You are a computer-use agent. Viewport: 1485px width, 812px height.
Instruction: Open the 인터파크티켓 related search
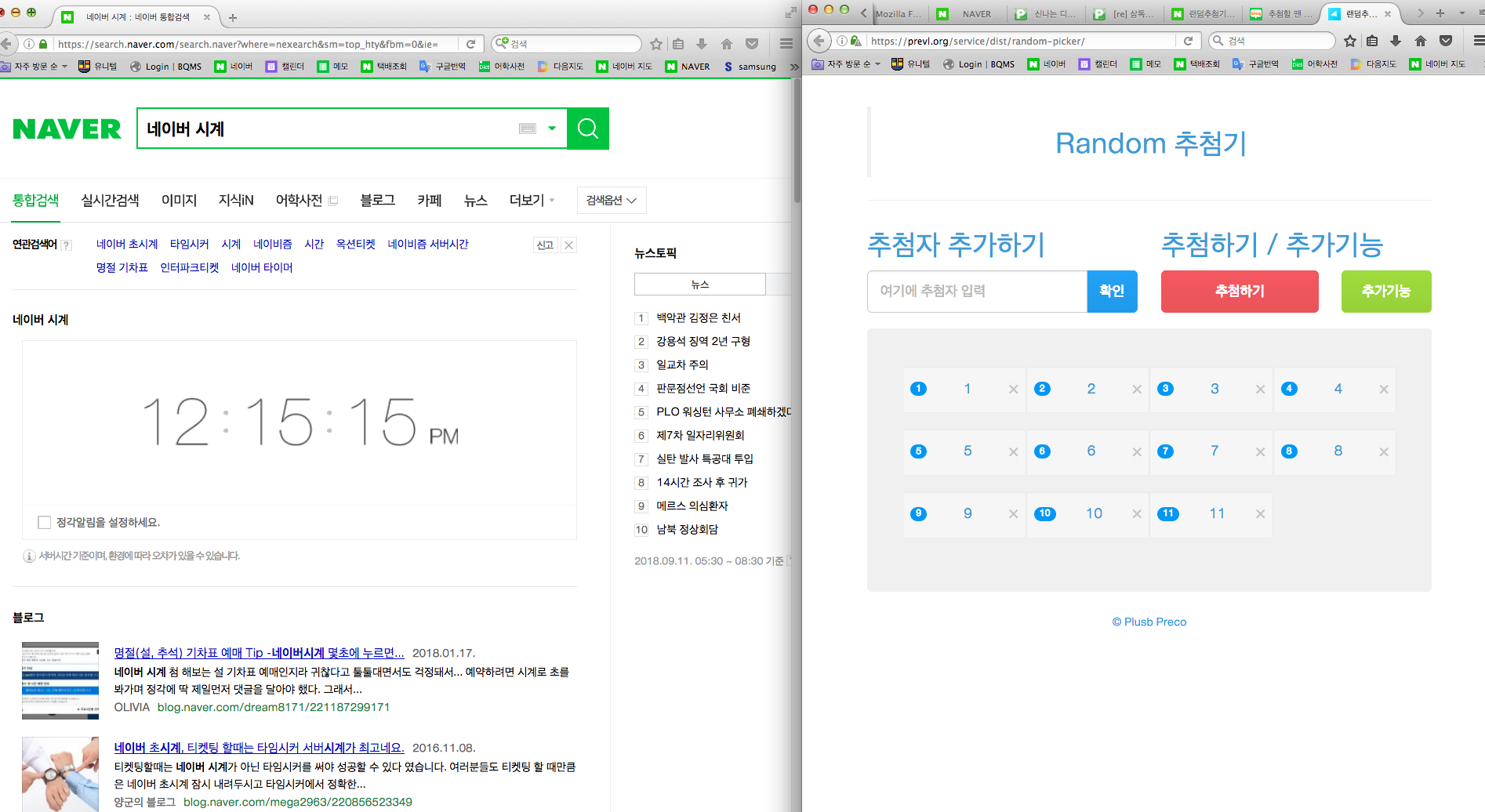click(x=190, y=267)
